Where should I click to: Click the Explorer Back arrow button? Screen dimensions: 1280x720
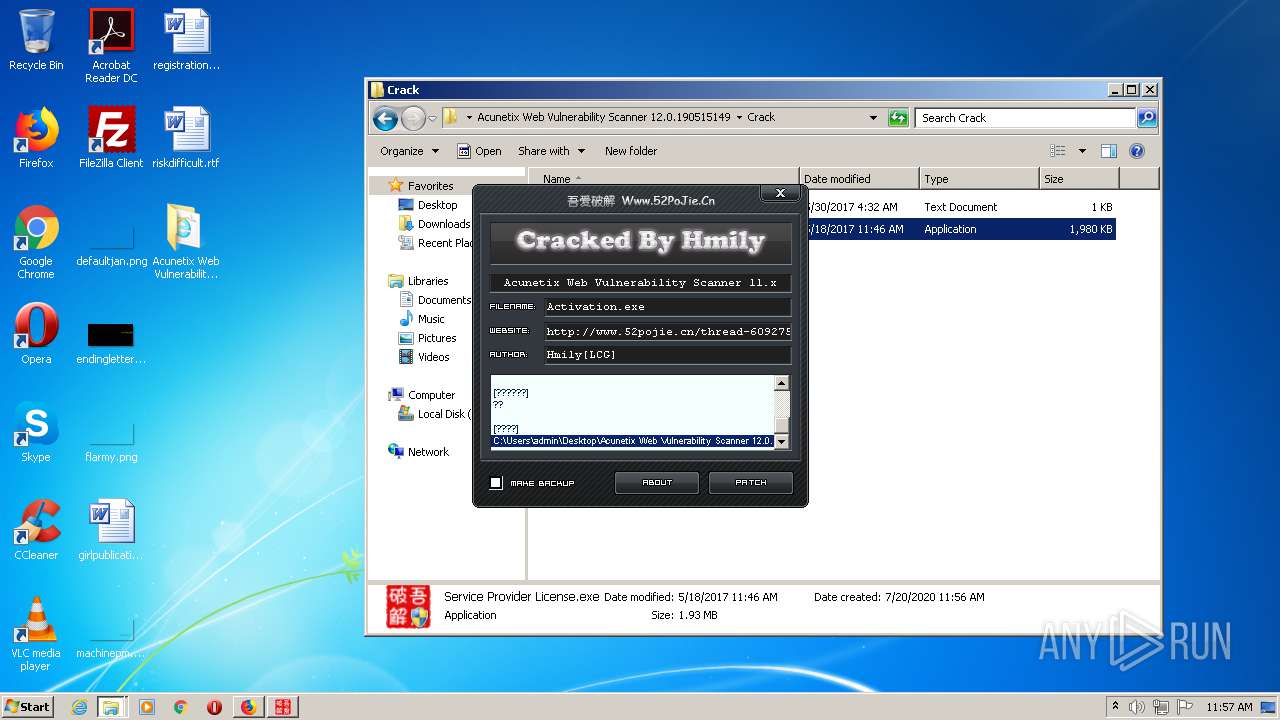(x=385, y=118)
